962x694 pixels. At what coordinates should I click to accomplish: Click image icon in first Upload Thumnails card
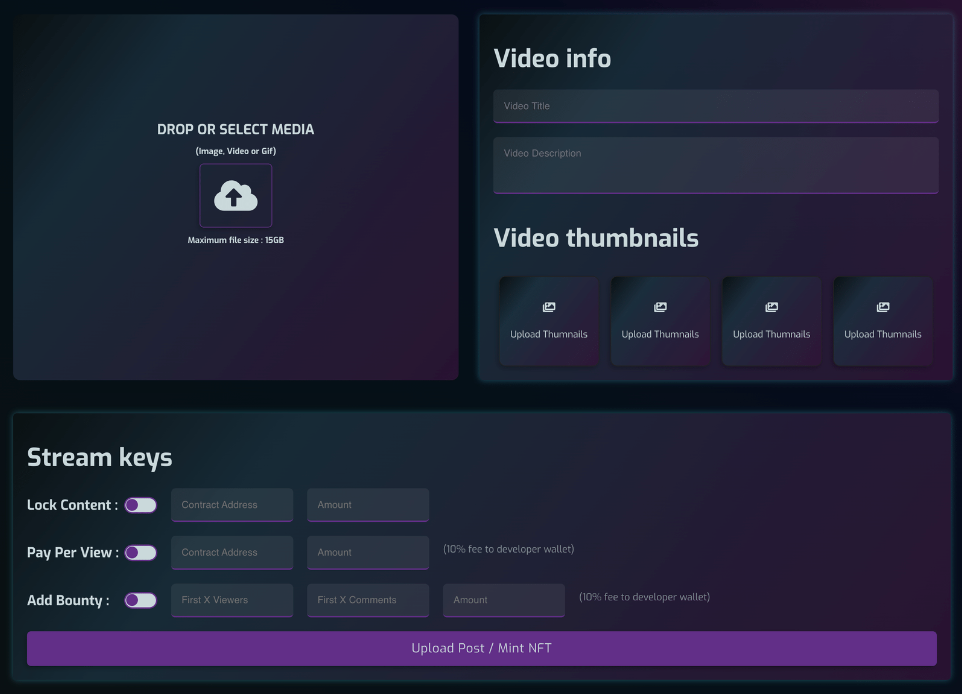tap(549, 307)
